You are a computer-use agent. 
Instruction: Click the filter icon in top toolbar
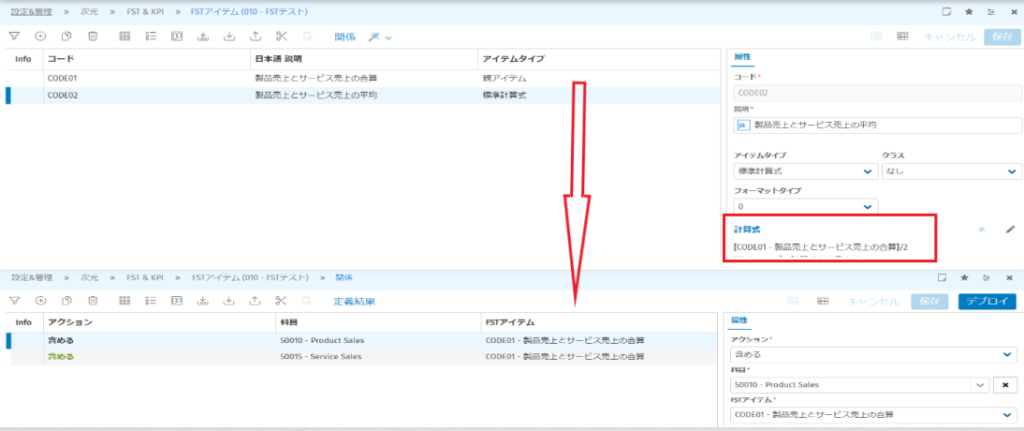click(14, 36)
